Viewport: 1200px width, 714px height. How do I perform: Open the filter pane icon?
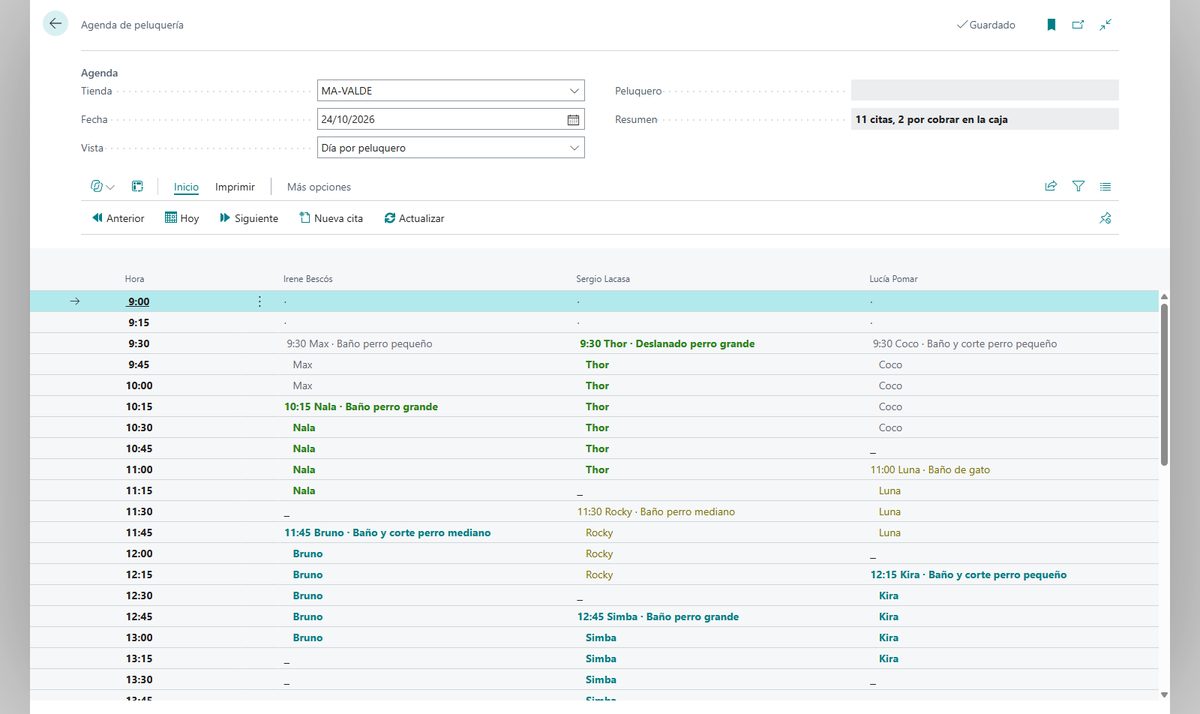[x=1078, y=186]
